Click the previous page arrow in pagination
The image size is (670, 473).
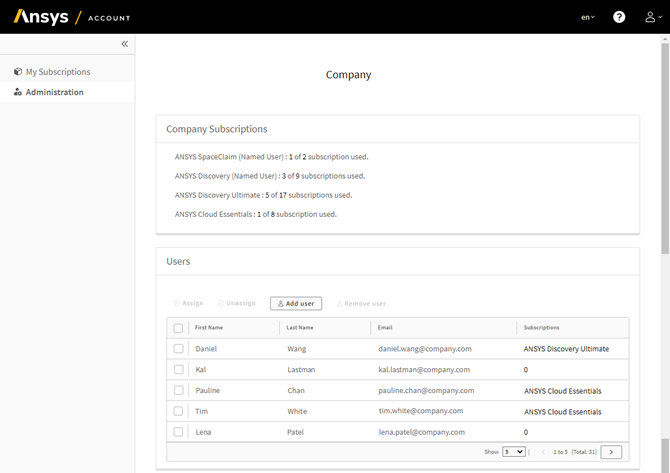coord(543,452)
